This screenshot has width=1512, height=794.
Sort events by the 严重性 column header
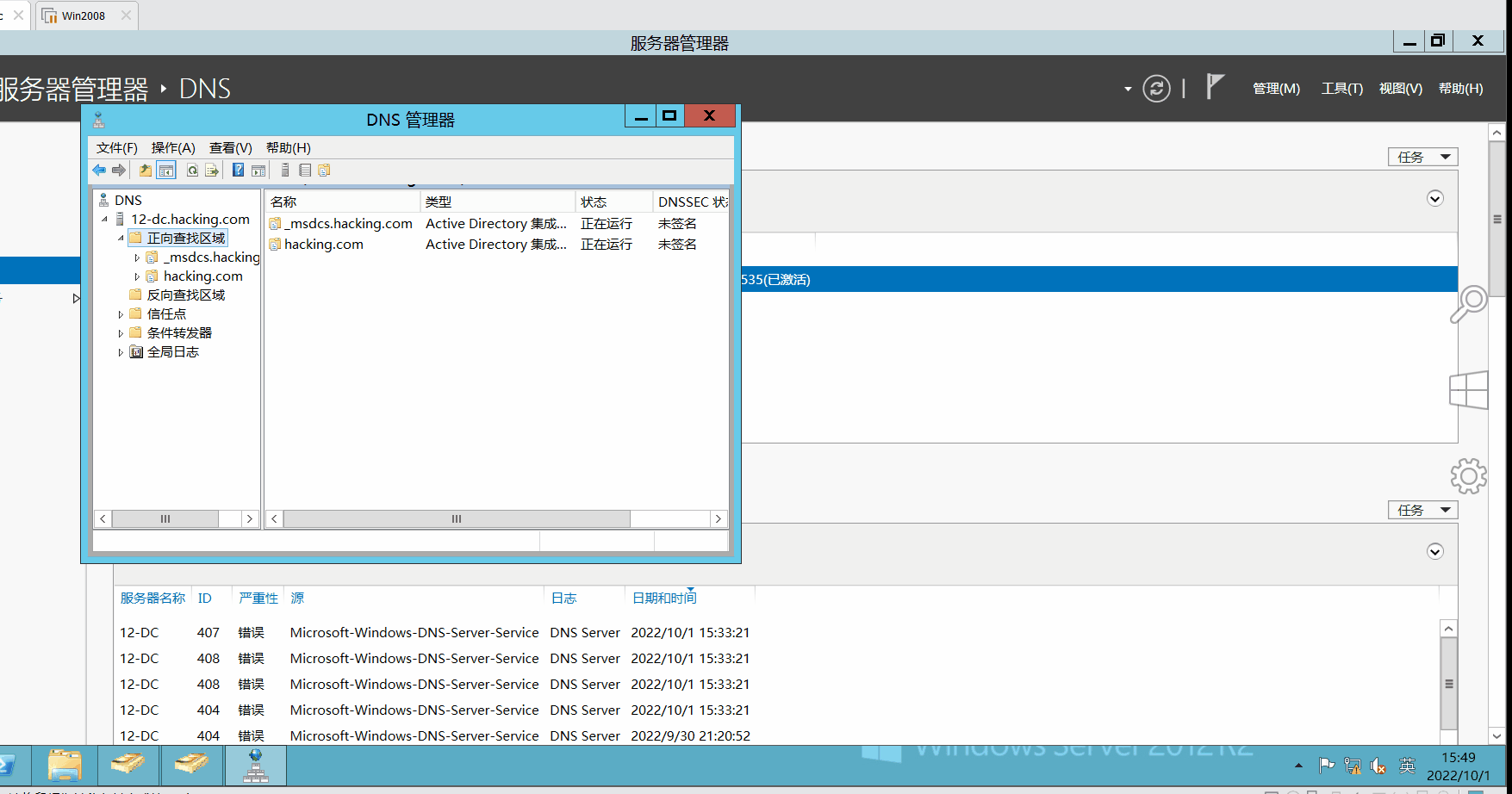(x=258, y=599)
